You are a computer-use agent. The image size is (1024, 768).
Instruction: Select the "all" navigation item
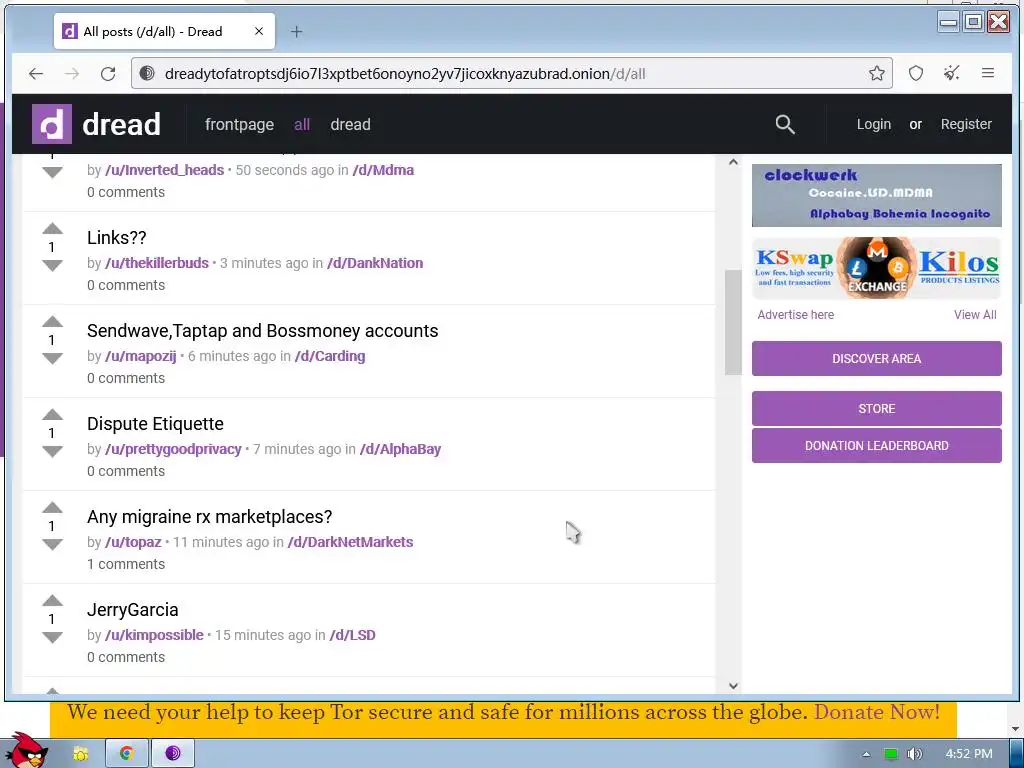point(302,124)
